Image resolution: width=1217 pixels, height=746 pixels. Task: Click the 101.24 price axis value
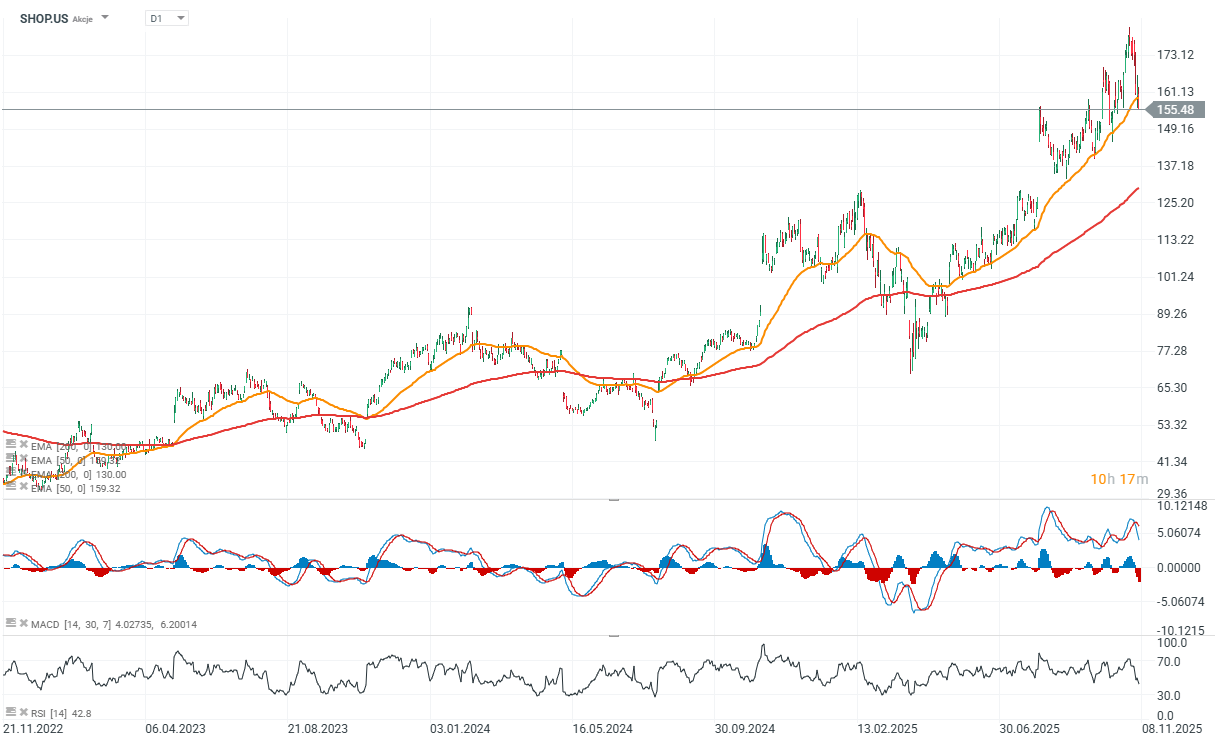(x=1176, y=276)
